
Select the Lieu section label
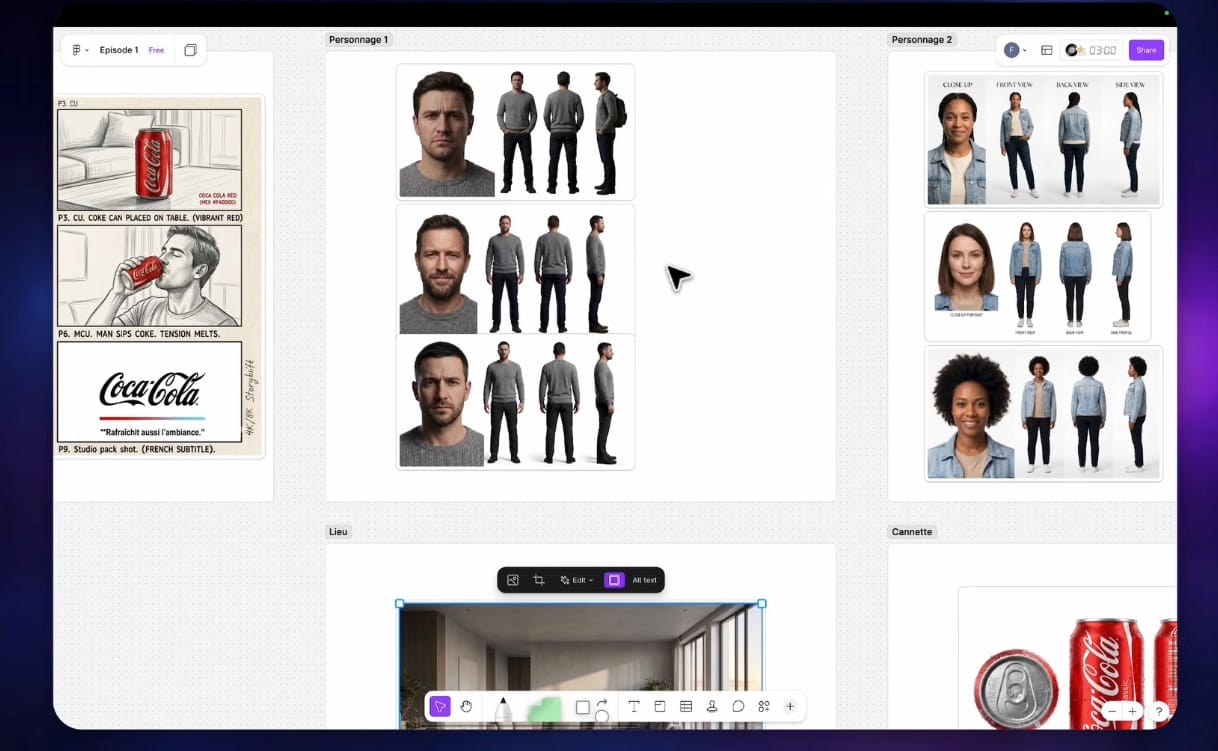pos(338,532)
